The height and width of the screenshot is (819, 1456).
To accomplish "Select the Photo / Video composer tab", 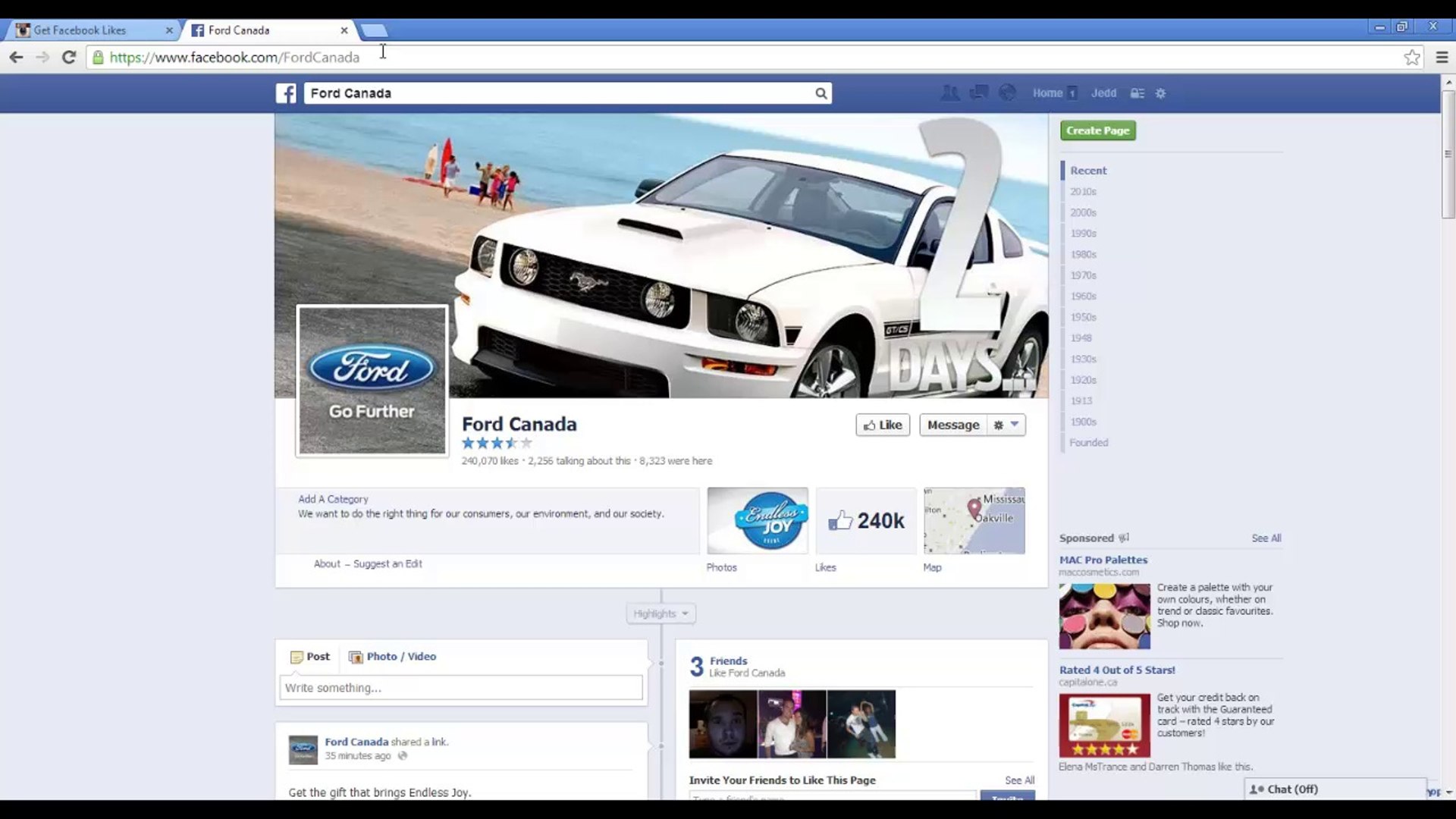I will (392, 656).
